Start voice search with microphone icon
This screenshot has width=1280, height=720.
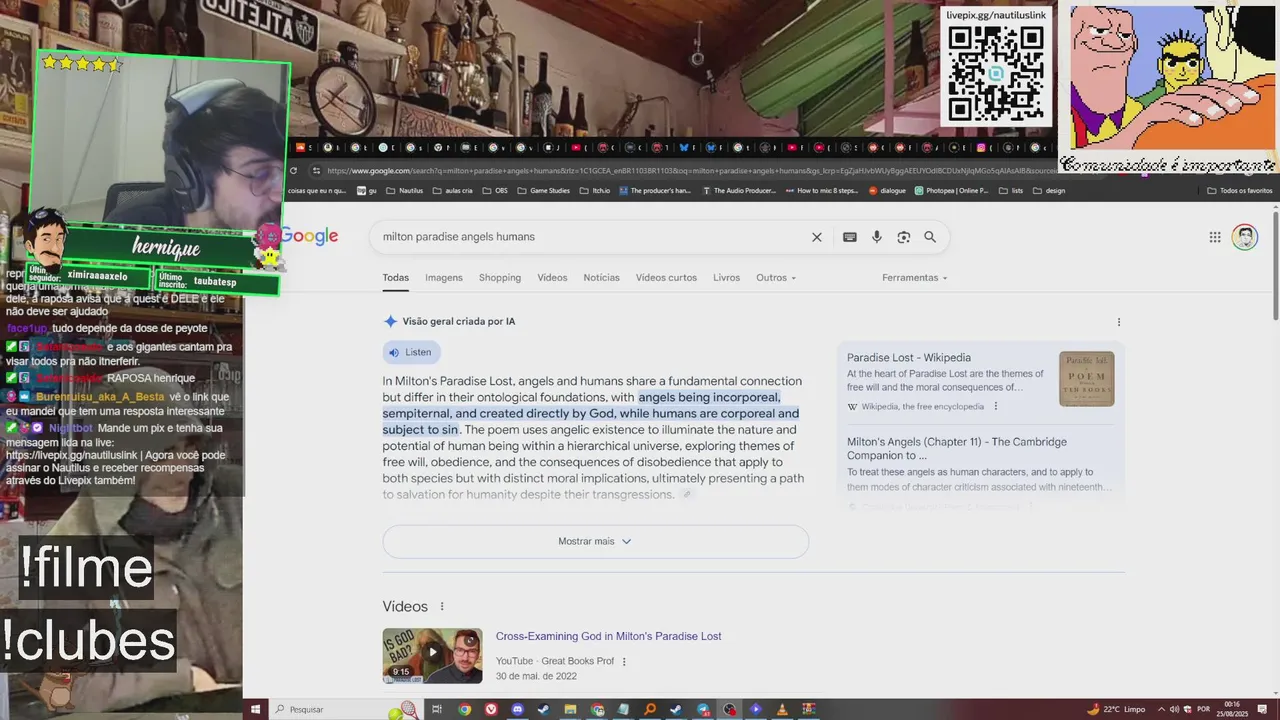(x=876, y=237)
